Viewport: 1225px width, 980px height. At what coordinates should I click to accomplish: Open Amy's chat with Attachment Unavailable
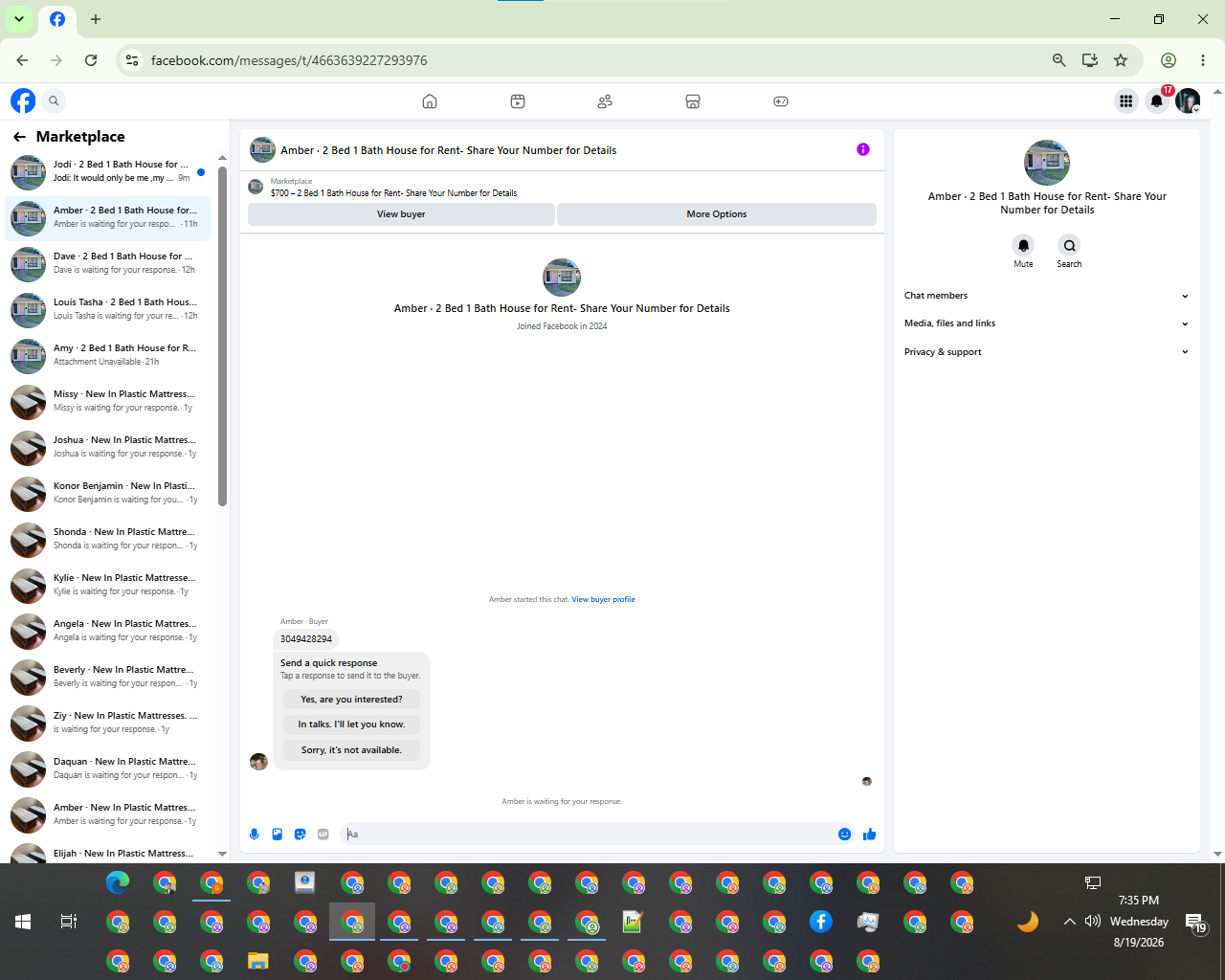tap(108, 356)
